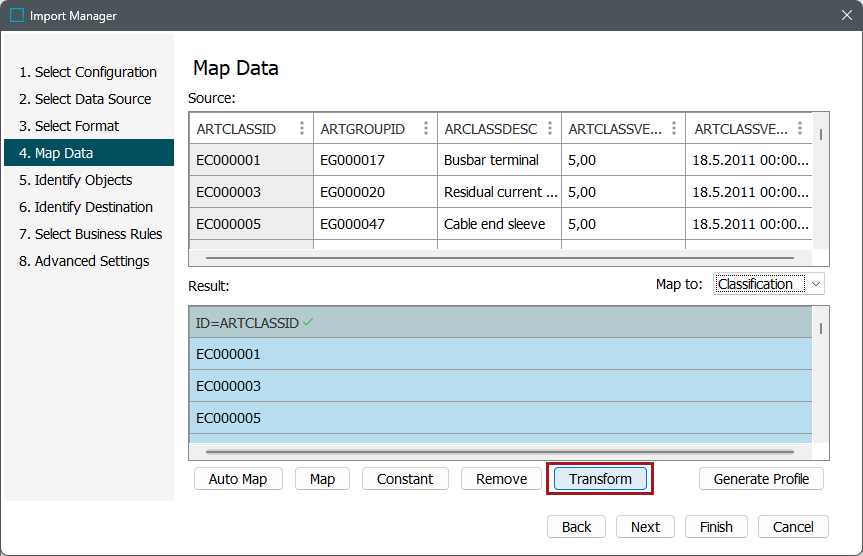Proceed with the Next button
This screenshot has width=863, height=556.
(x=645, y=527)
